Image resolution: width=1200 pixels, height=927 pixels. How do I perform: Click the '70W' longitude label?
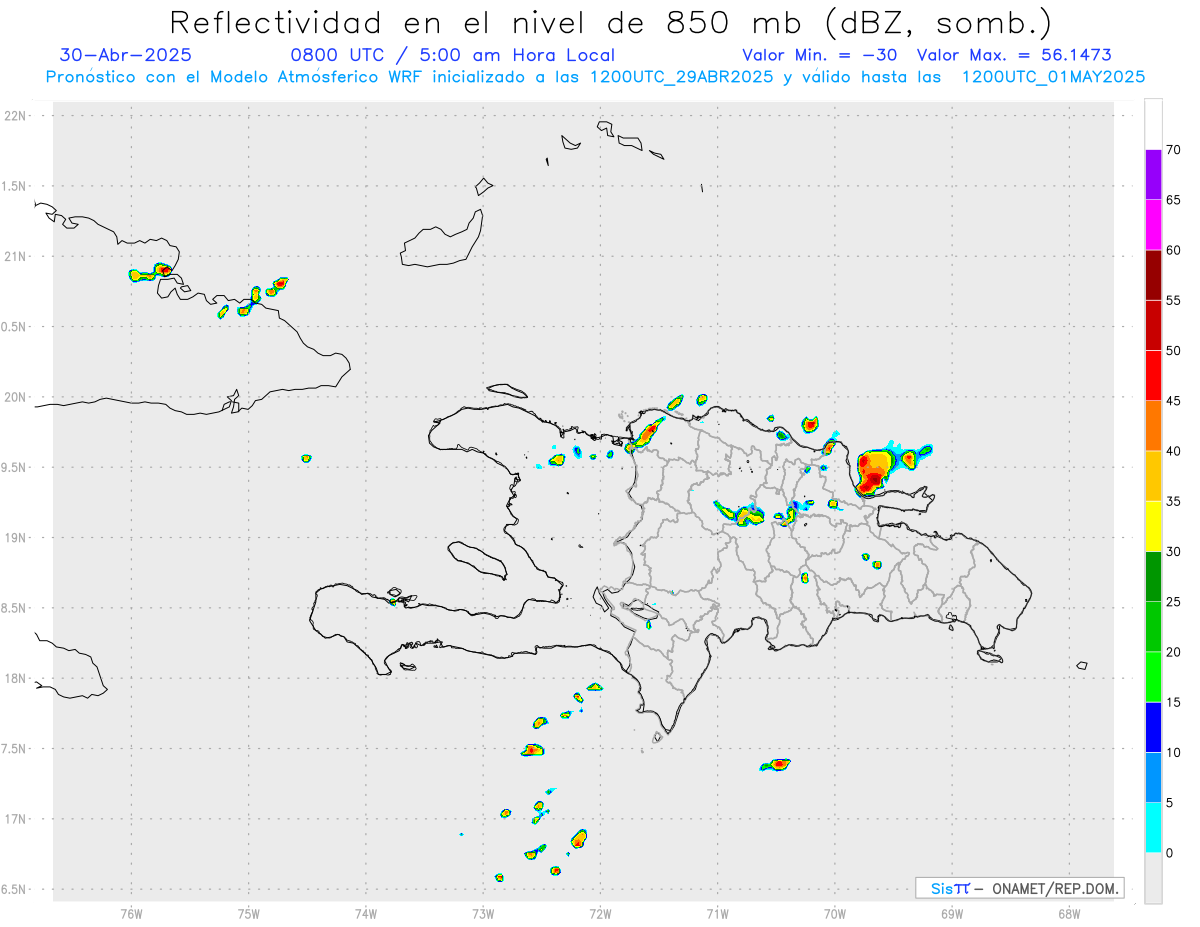tap(835, 913)
